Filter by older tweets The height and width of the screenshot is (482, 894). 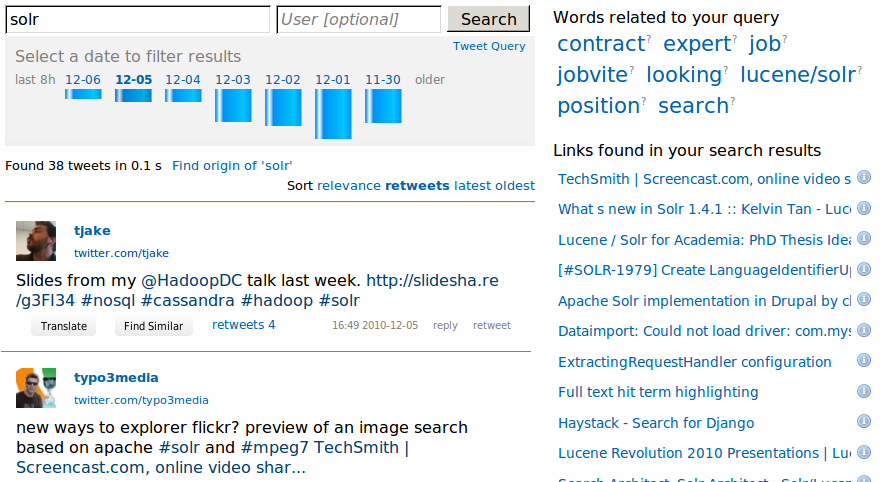[430, 80]
